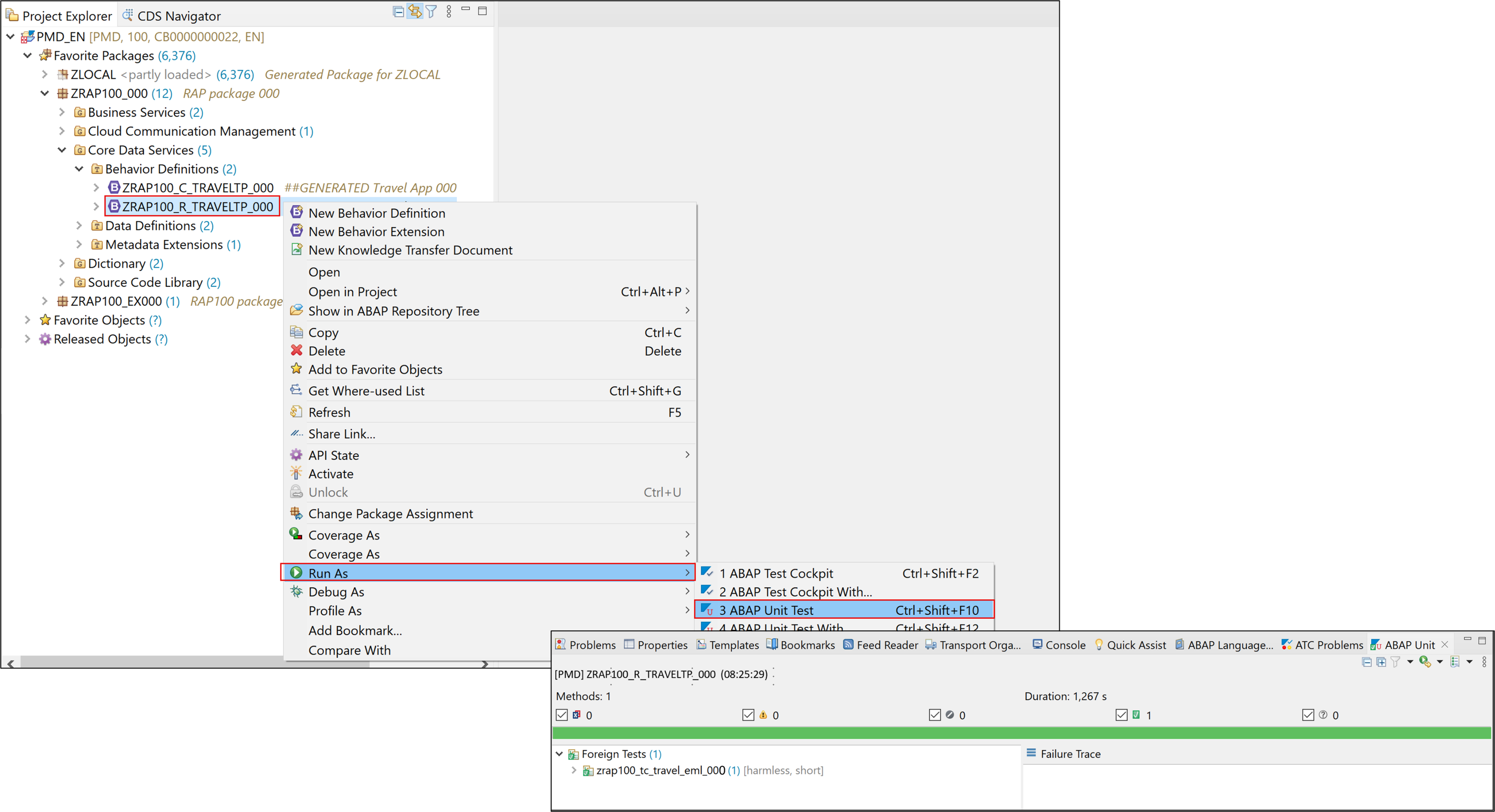The height and width of the screenshot is (812, 1495).
Task: Click Activate in the context menu
Action: tap(490, 474)
